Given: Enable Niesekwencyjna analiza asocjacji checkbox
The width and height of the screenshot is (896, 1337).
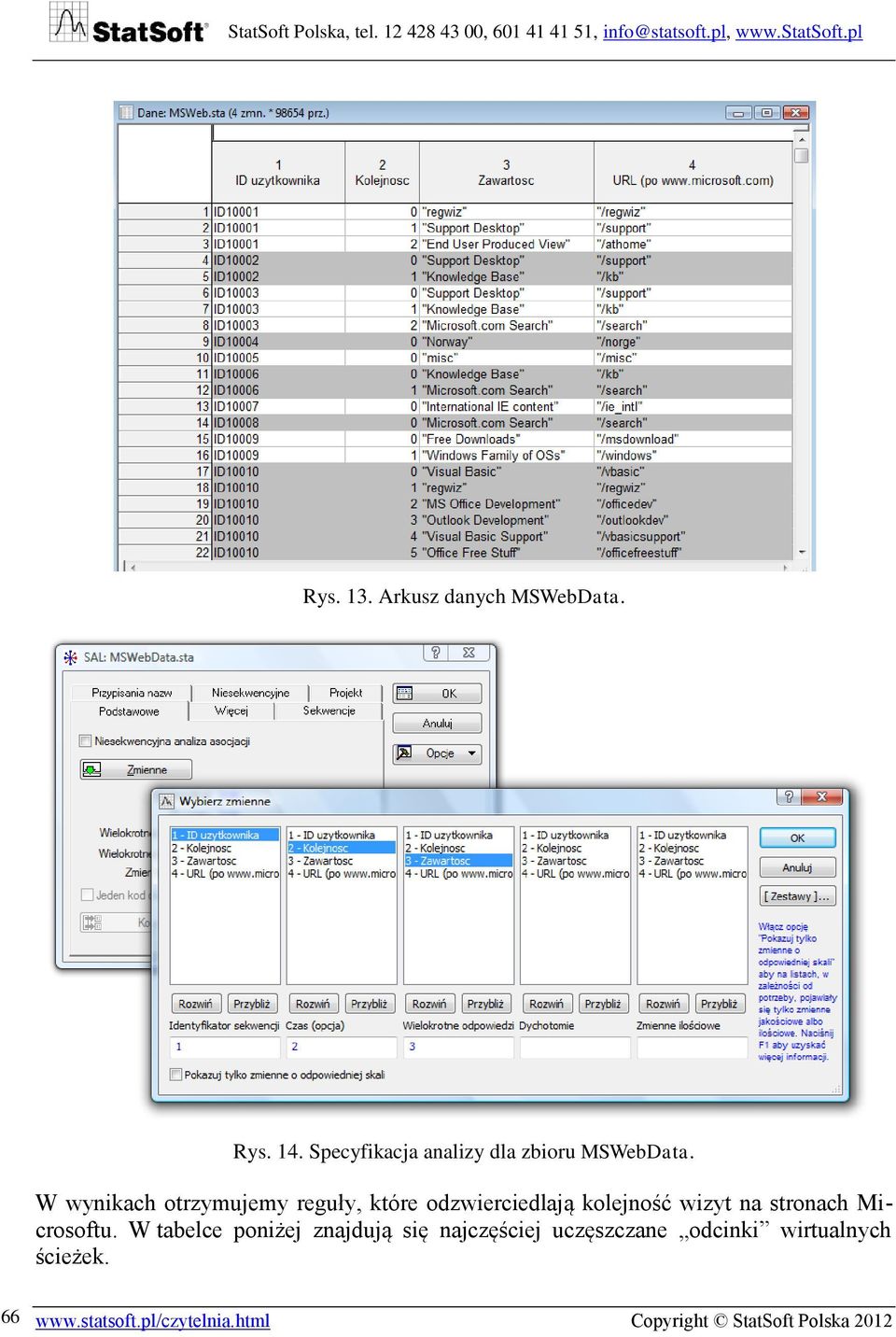Looking at the screenshot, I should (86, 741).
